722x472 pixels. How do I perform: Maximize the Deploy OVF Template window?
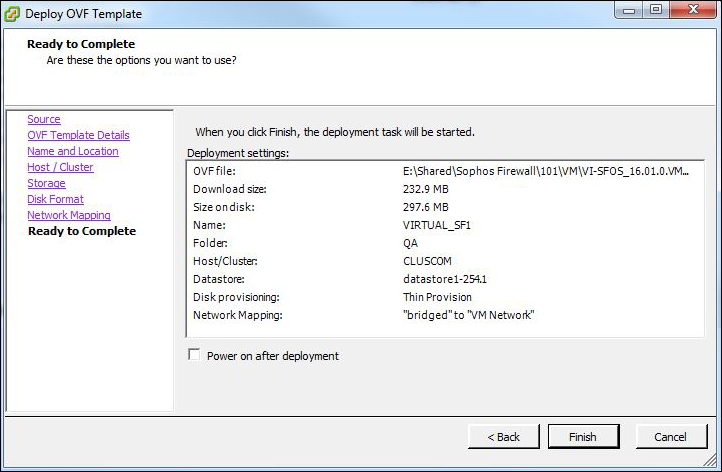pyautogui.click(x=656, y=10)
